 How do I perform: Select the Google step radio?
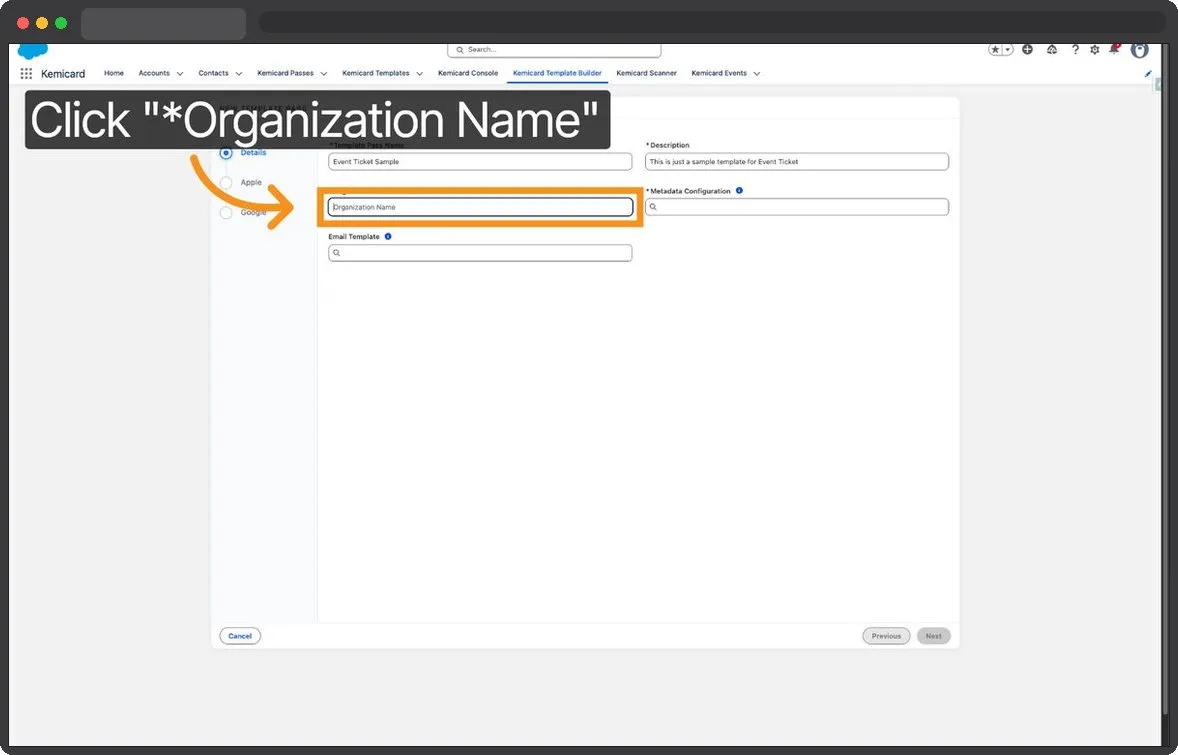coord(226,213)
